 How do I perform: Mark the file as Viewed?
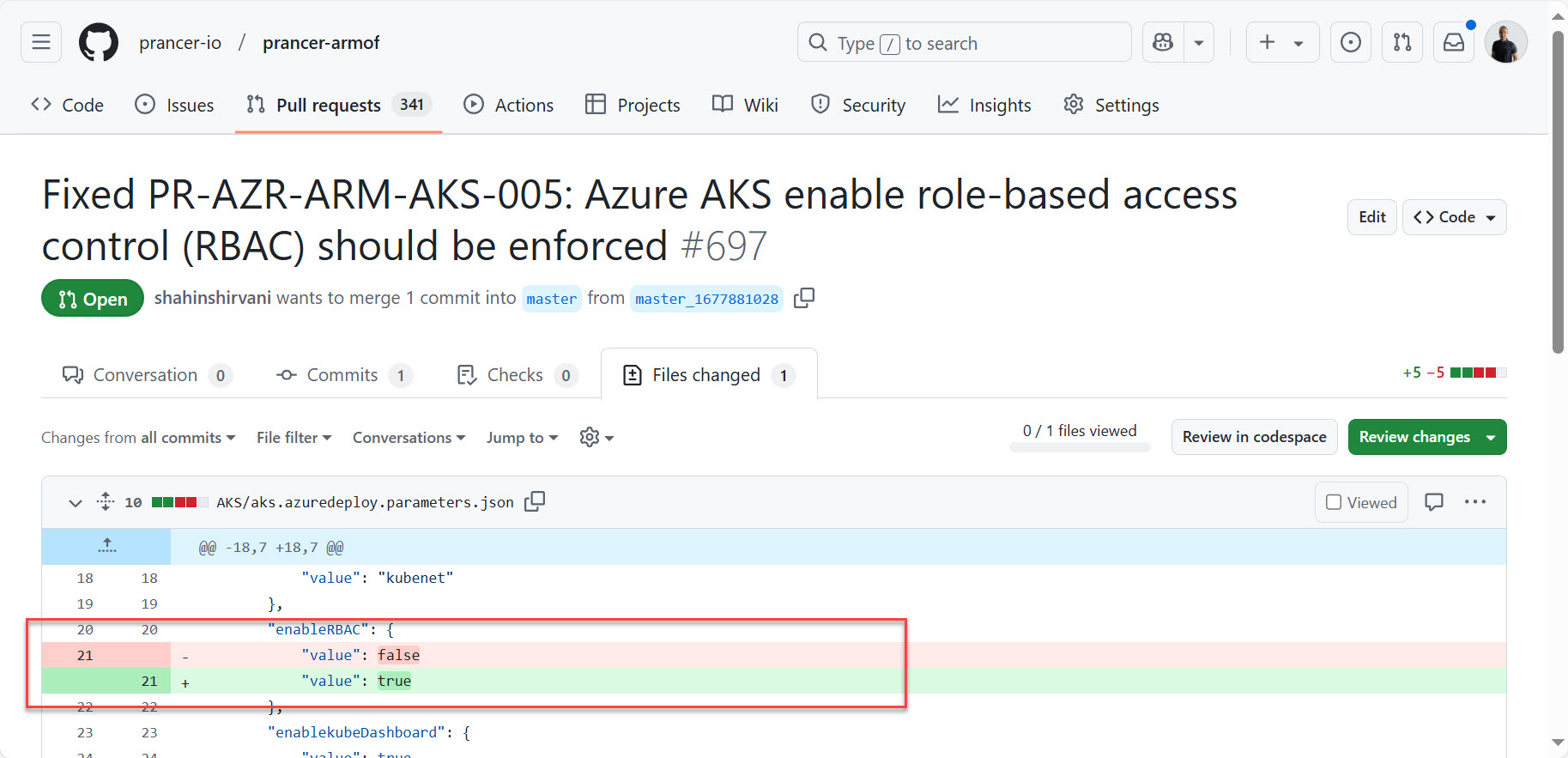[x=1361, y=502]
